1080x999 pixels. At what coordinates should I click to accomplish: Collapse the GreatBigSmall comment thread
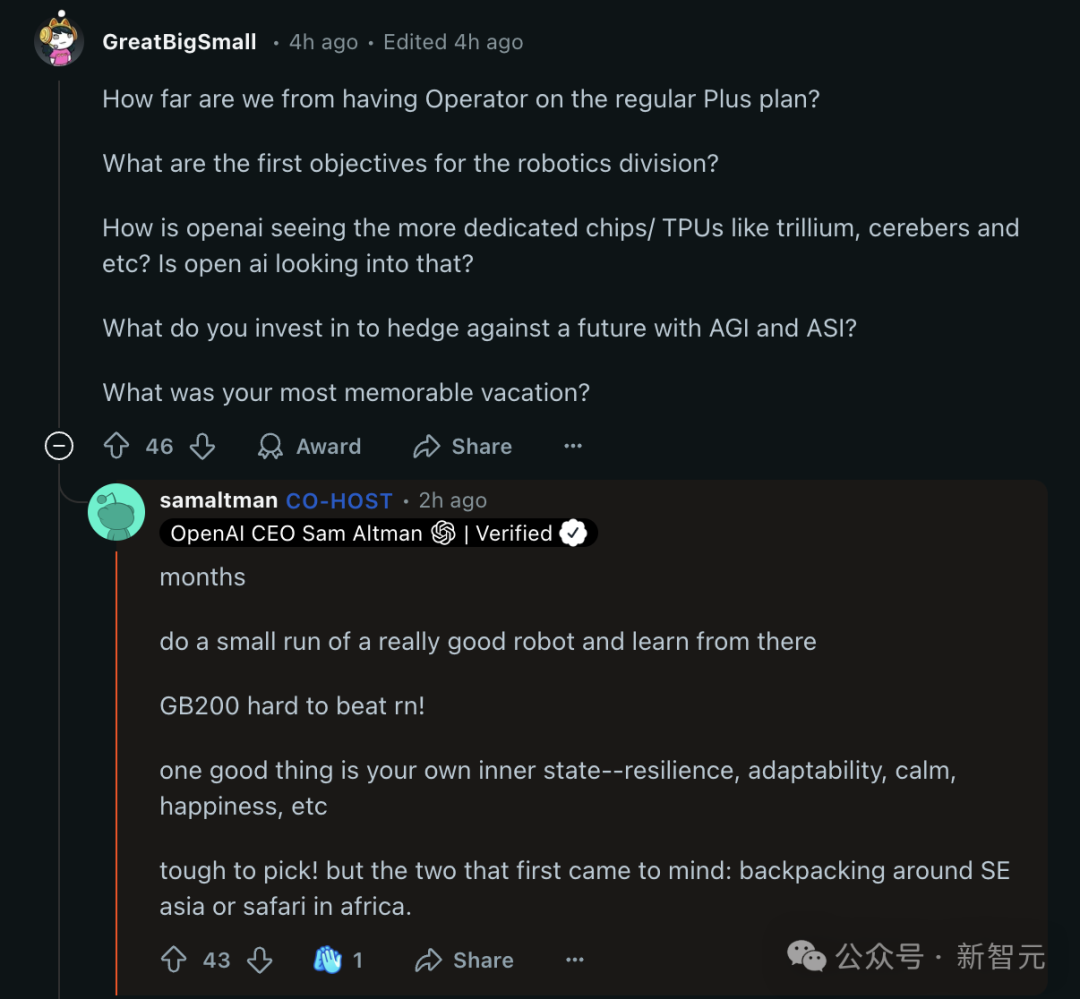click(59, 446)
